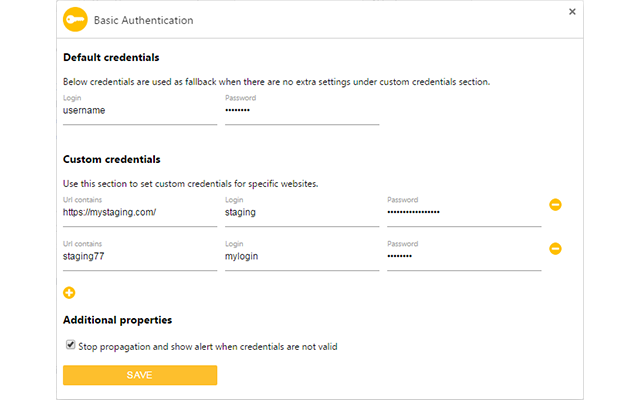Remove the staging77 credentials row
640x400 pixels.
(555, 249)
